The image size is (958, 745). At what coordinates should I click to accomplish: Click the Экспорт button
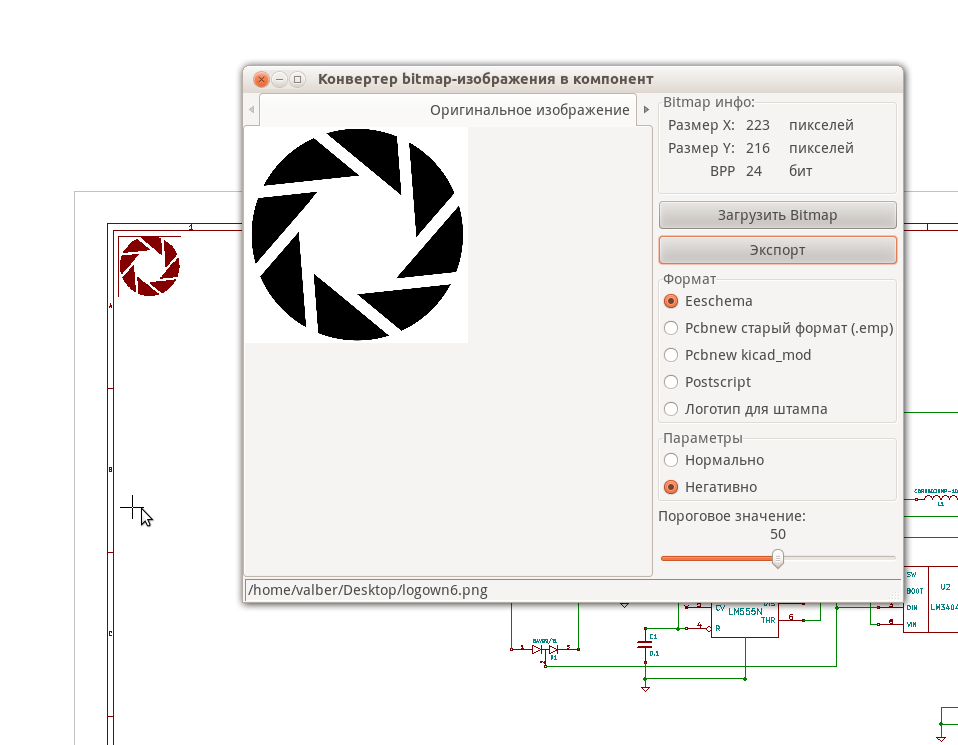777,249
